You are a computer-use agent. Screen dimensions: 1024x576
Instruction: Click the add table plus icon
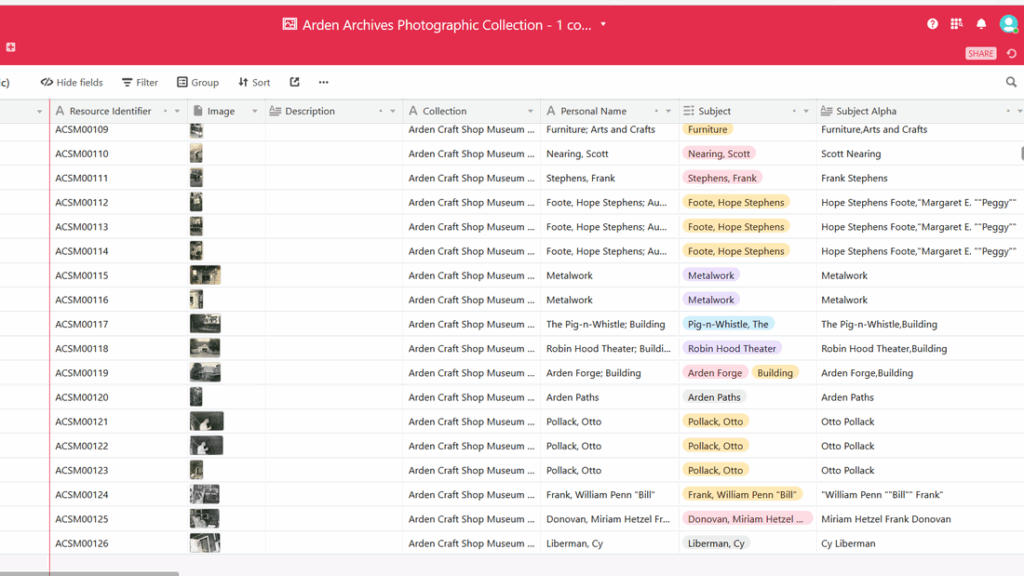pos(11,47)
